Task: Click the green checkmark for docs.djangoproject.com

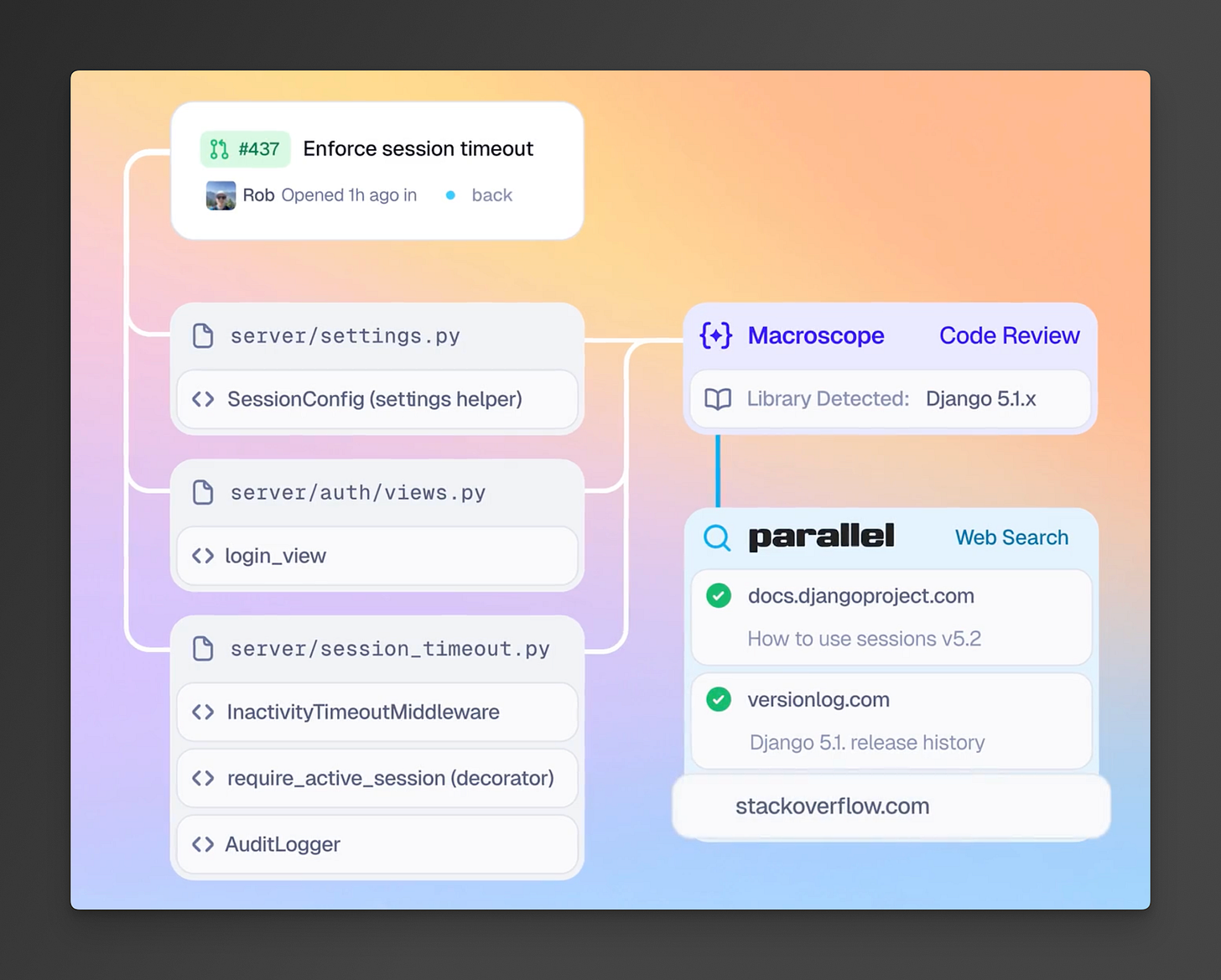Action: pos(719,596)
